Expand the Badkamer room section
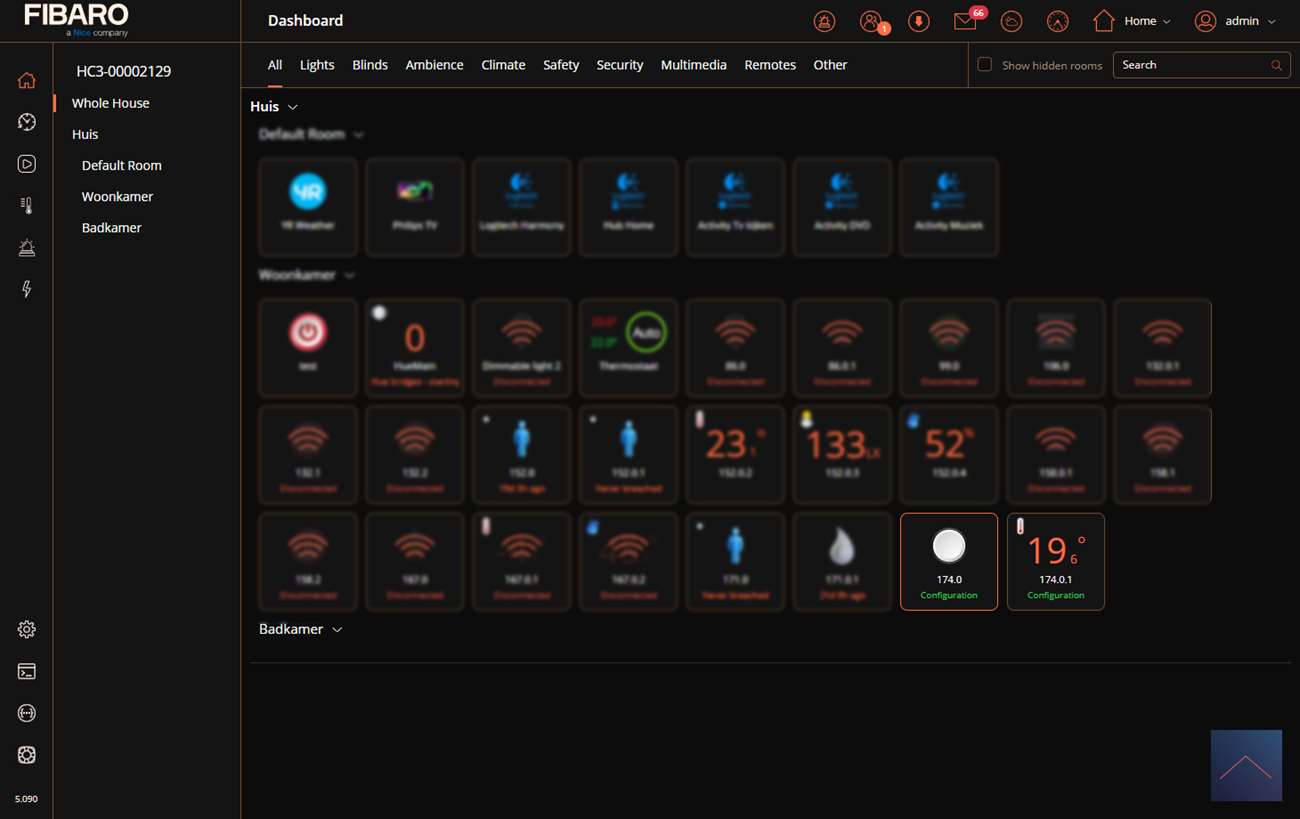Image resolution: width=1300 pixels, height=819 pixels. pos(337,630)
